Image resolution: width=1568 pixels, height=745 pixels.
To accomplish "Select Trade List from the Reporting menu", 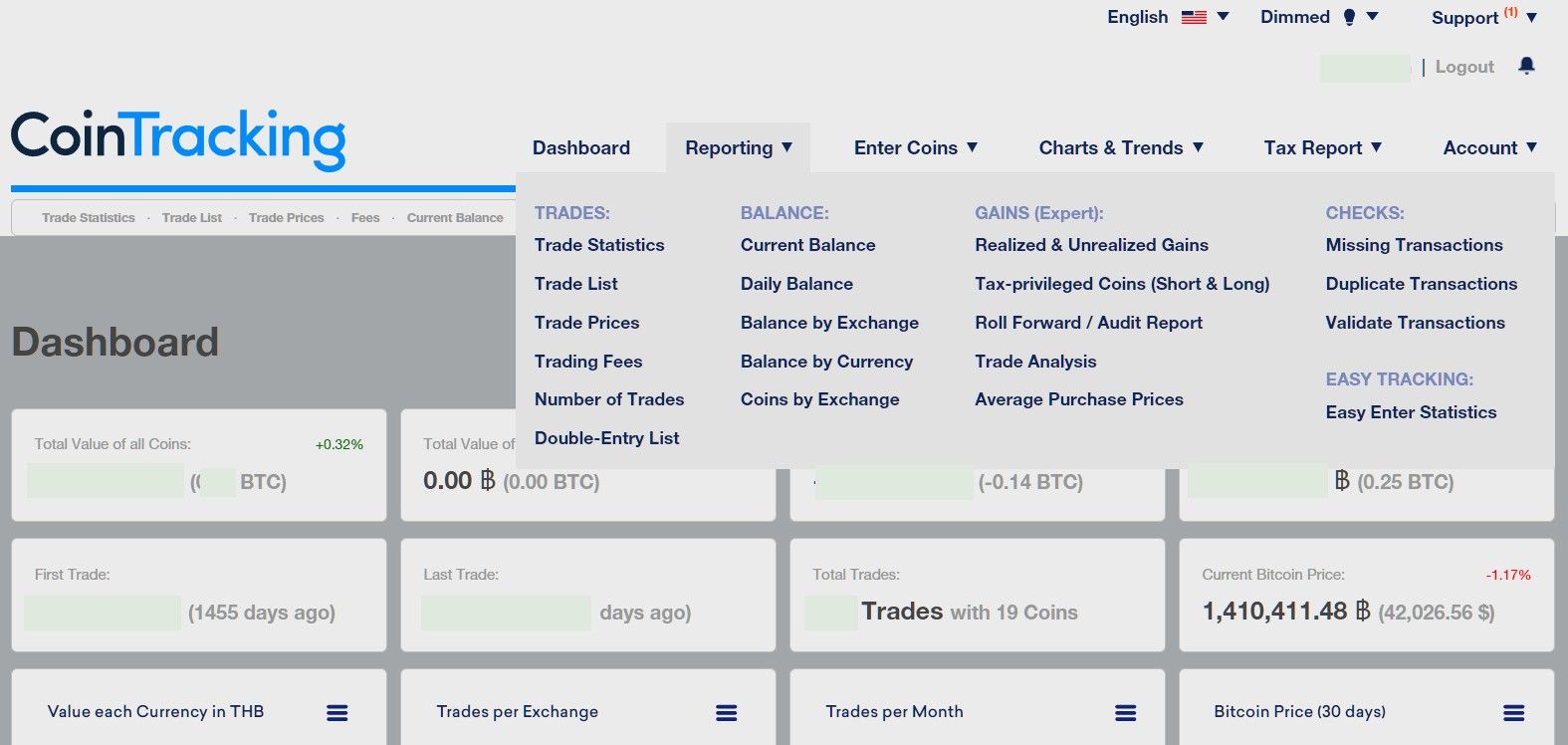I will coord(576,284).
